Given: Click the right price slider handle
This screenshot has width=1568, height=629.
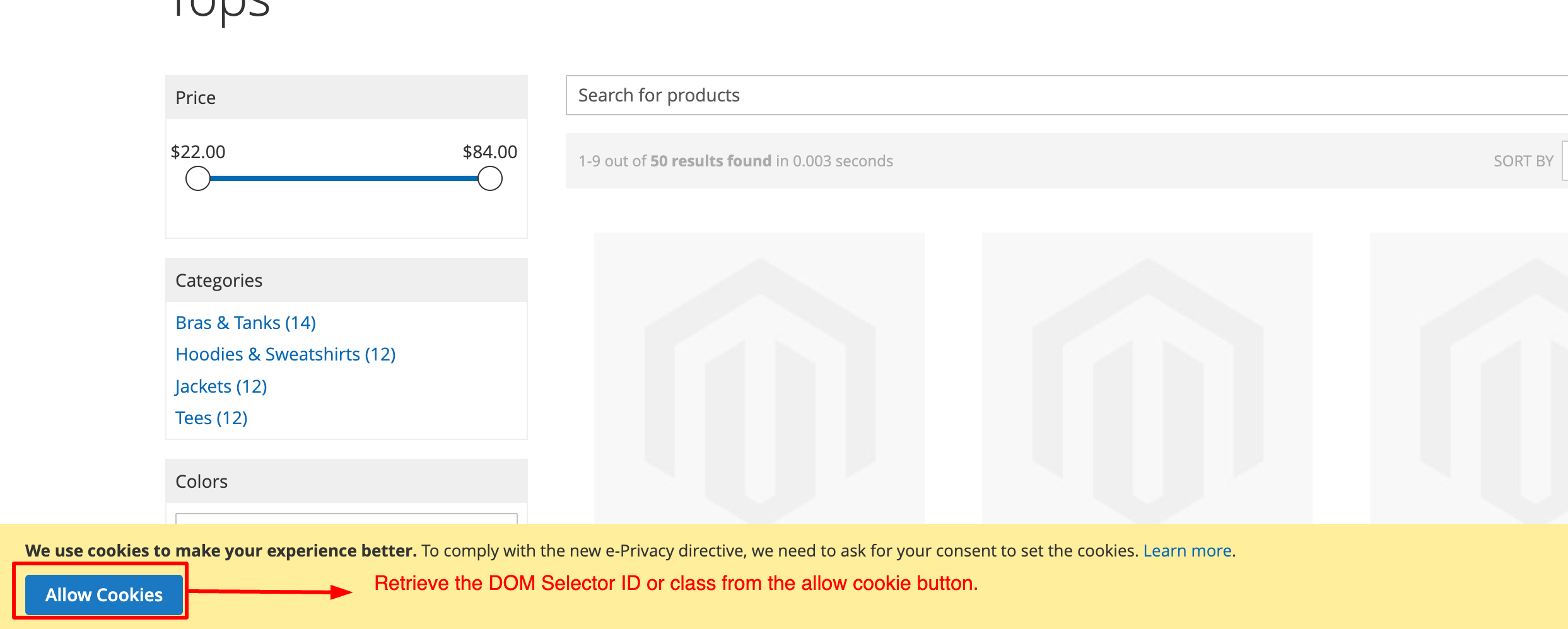Looking at the screenshot, I should pos(489,178).
